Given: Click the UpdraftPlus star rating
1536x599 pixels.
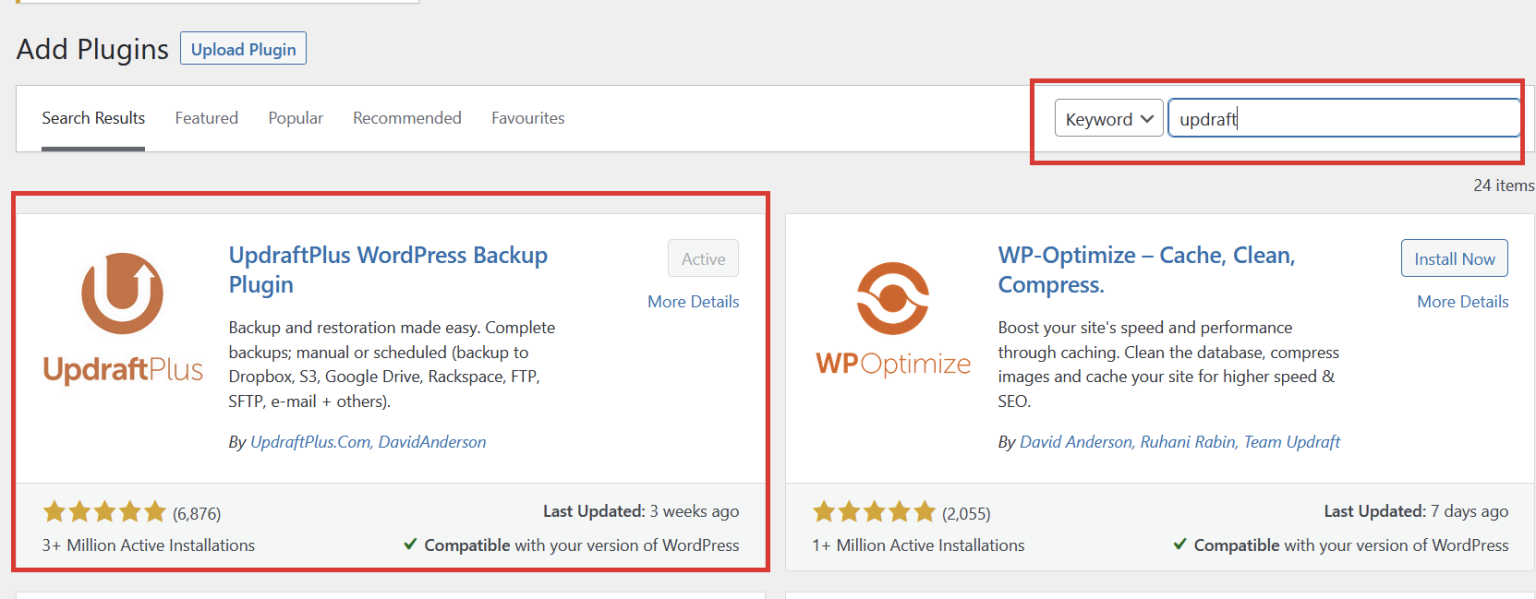Looking at the screenshot, I should (104, 513).
